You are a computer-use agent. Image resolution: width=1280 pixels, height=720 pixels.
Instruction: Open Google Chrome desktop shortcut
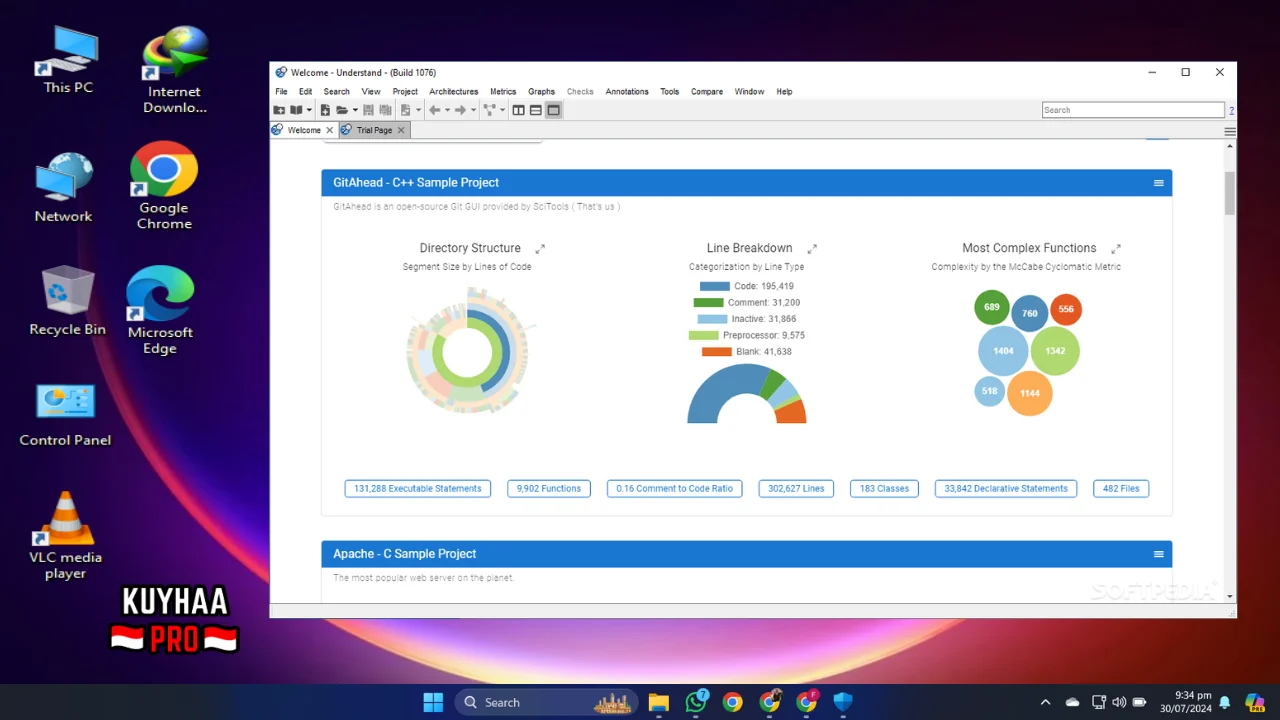coord(164,186)
